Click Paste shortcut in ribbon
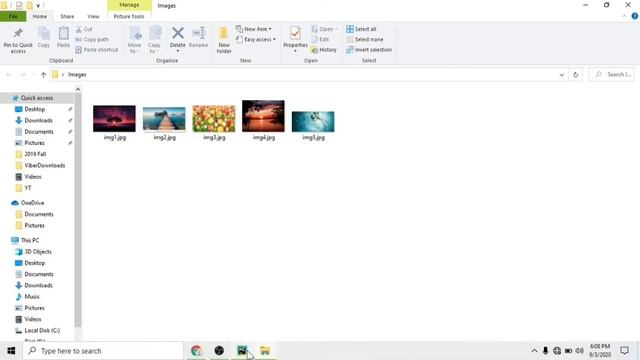The image size is (640, 360). pos(97,50)
